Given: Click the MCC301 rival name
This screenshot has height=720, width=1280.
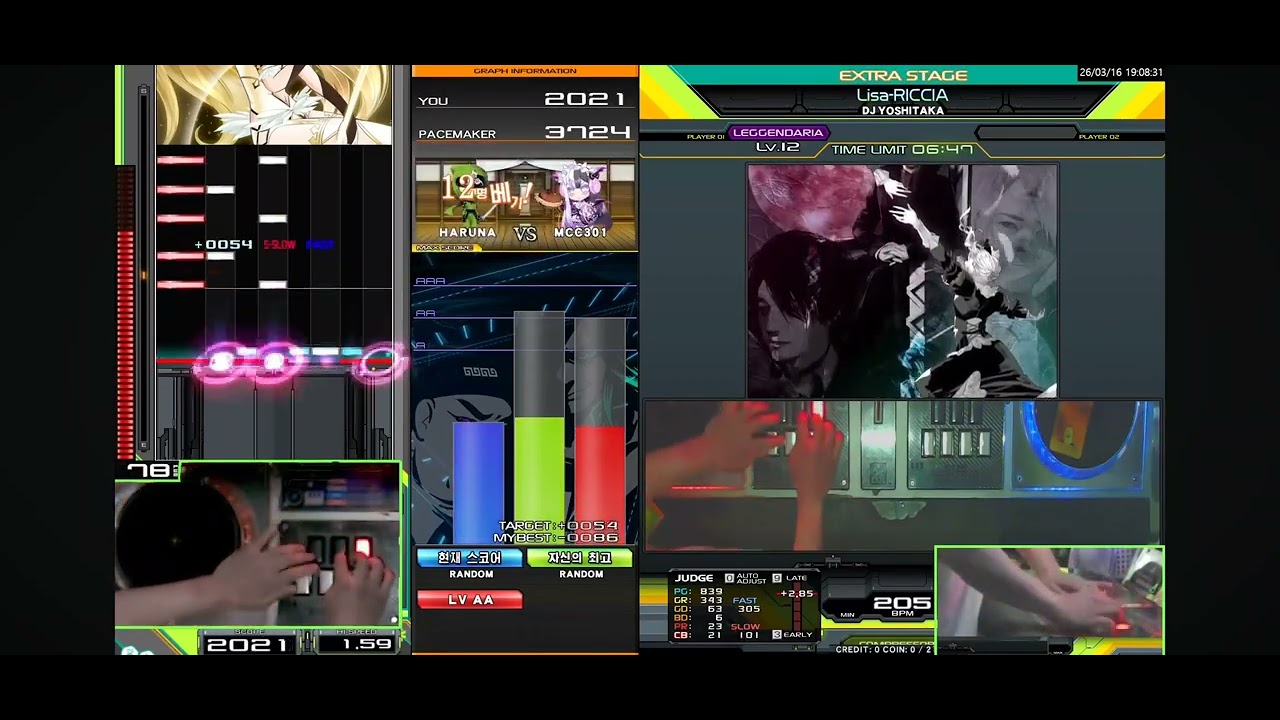Looking at the screenshot, I should click(x=581, y=233).
